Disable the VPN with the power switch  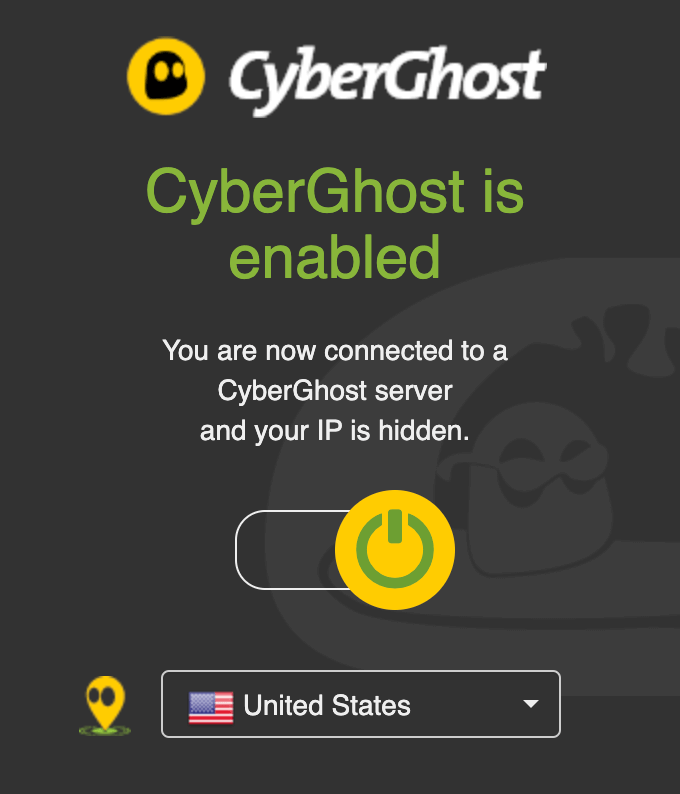[x=345, y=550]
